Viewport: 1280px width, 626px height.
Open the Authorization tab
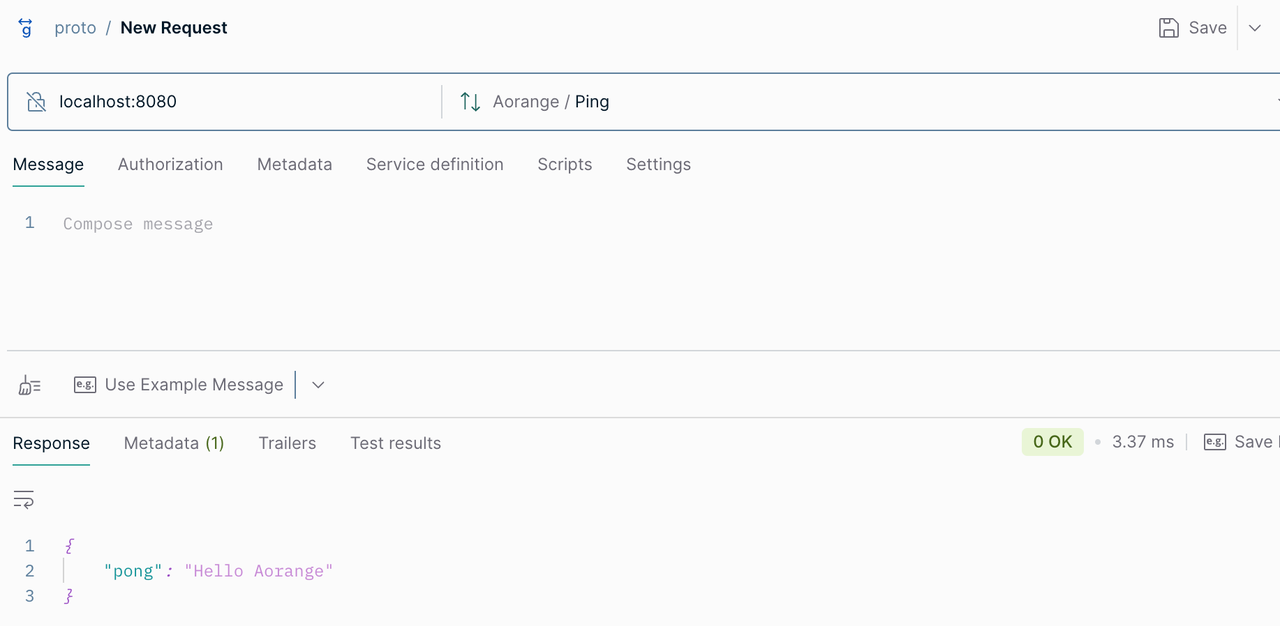click(170, 164)
